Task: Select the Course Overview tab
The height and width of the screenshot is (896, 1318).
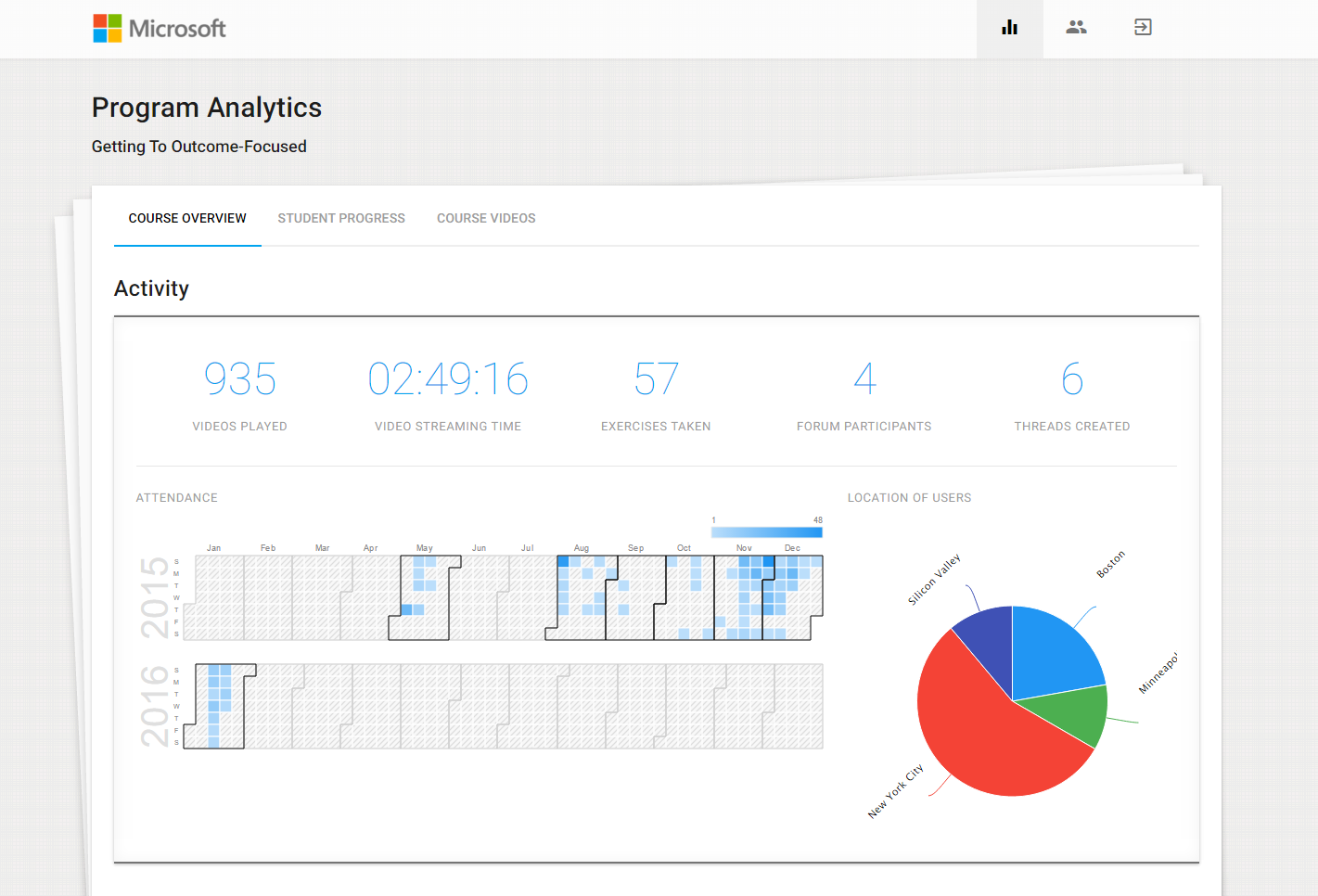Action: pos(187,219)
